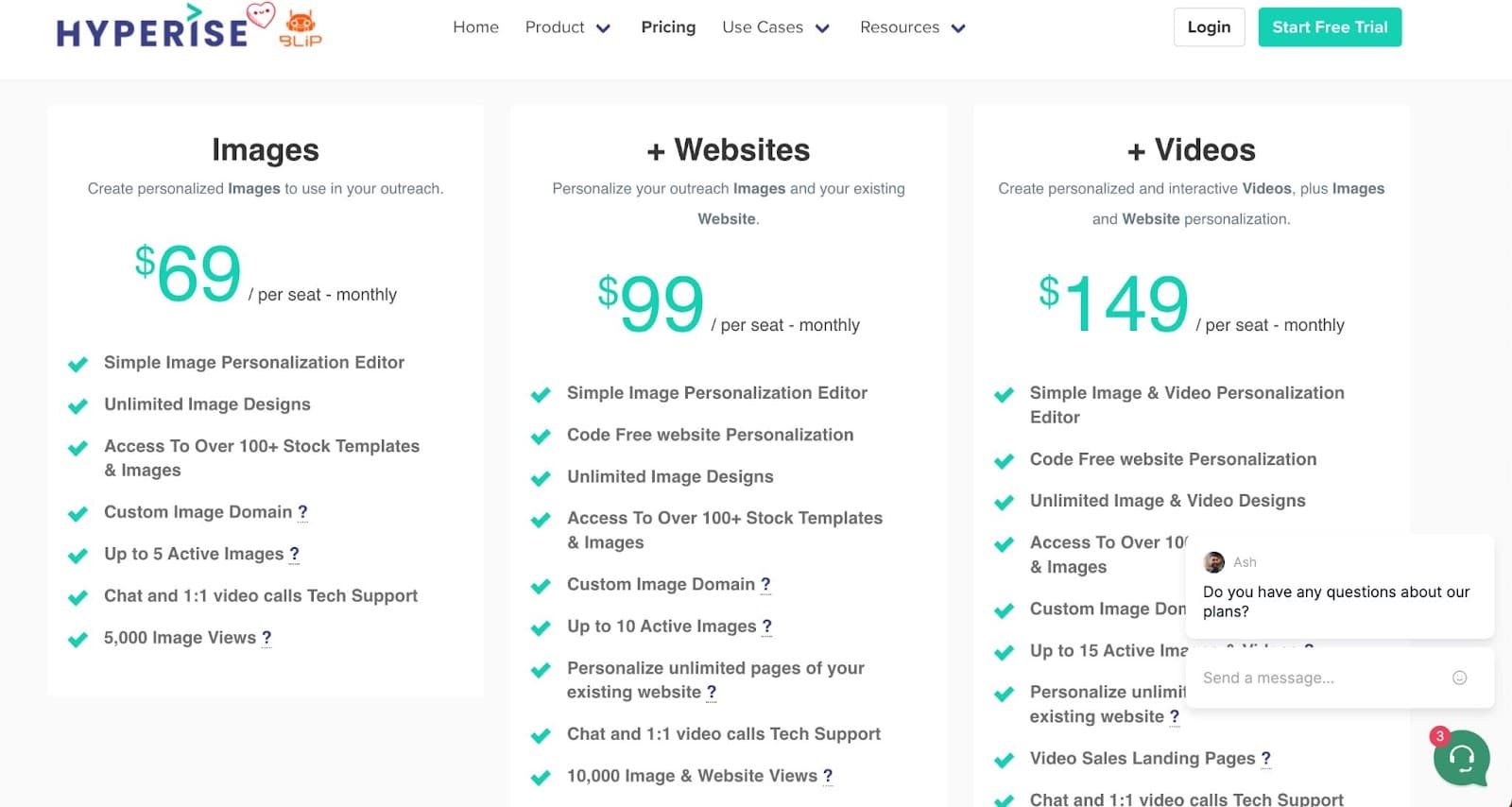Click the emoji smiley in the chat input
1512x807 pixels.
tap(1460, 678)
